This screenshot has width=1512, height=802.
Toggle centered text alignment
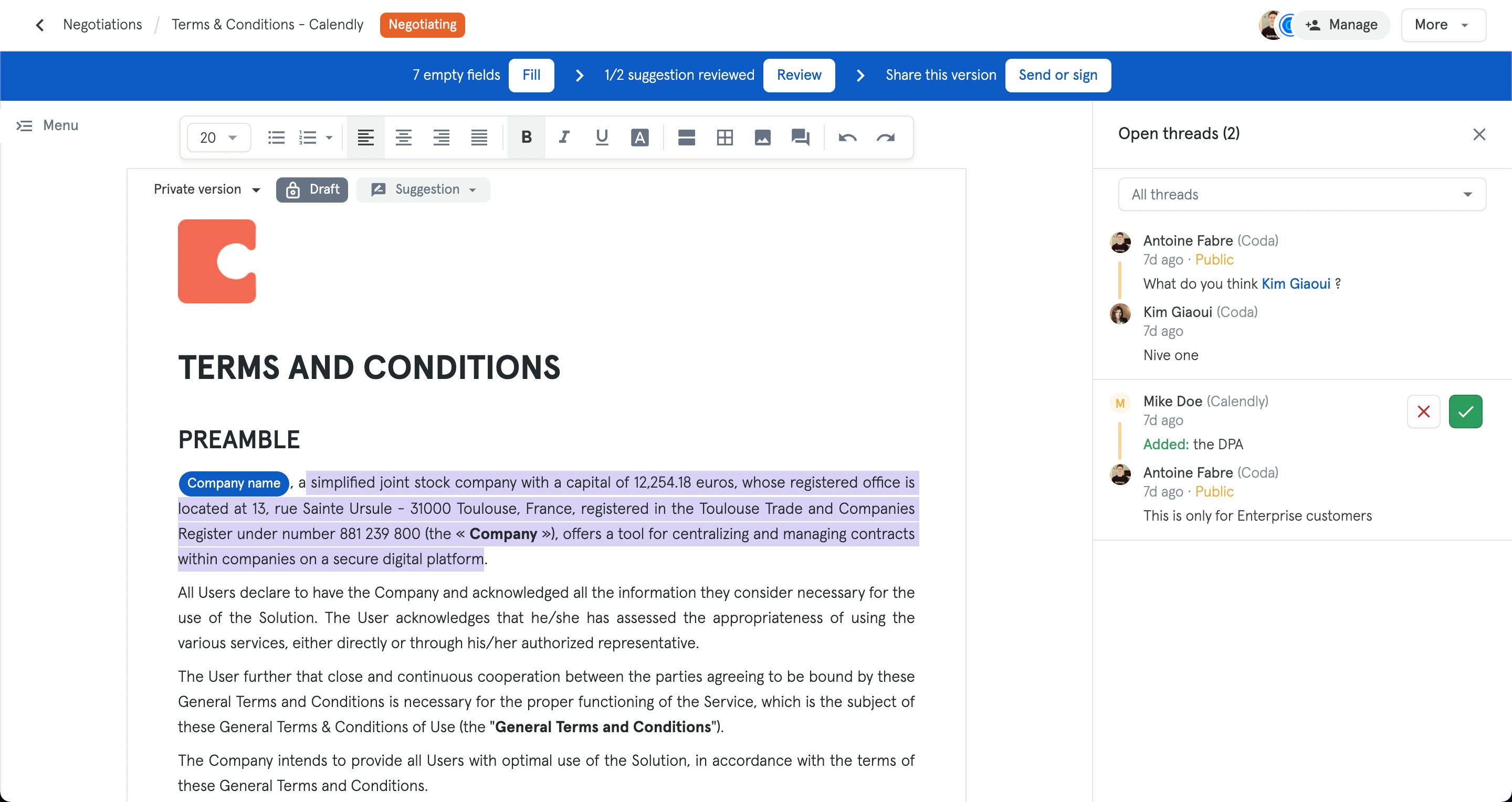(404, 138)
